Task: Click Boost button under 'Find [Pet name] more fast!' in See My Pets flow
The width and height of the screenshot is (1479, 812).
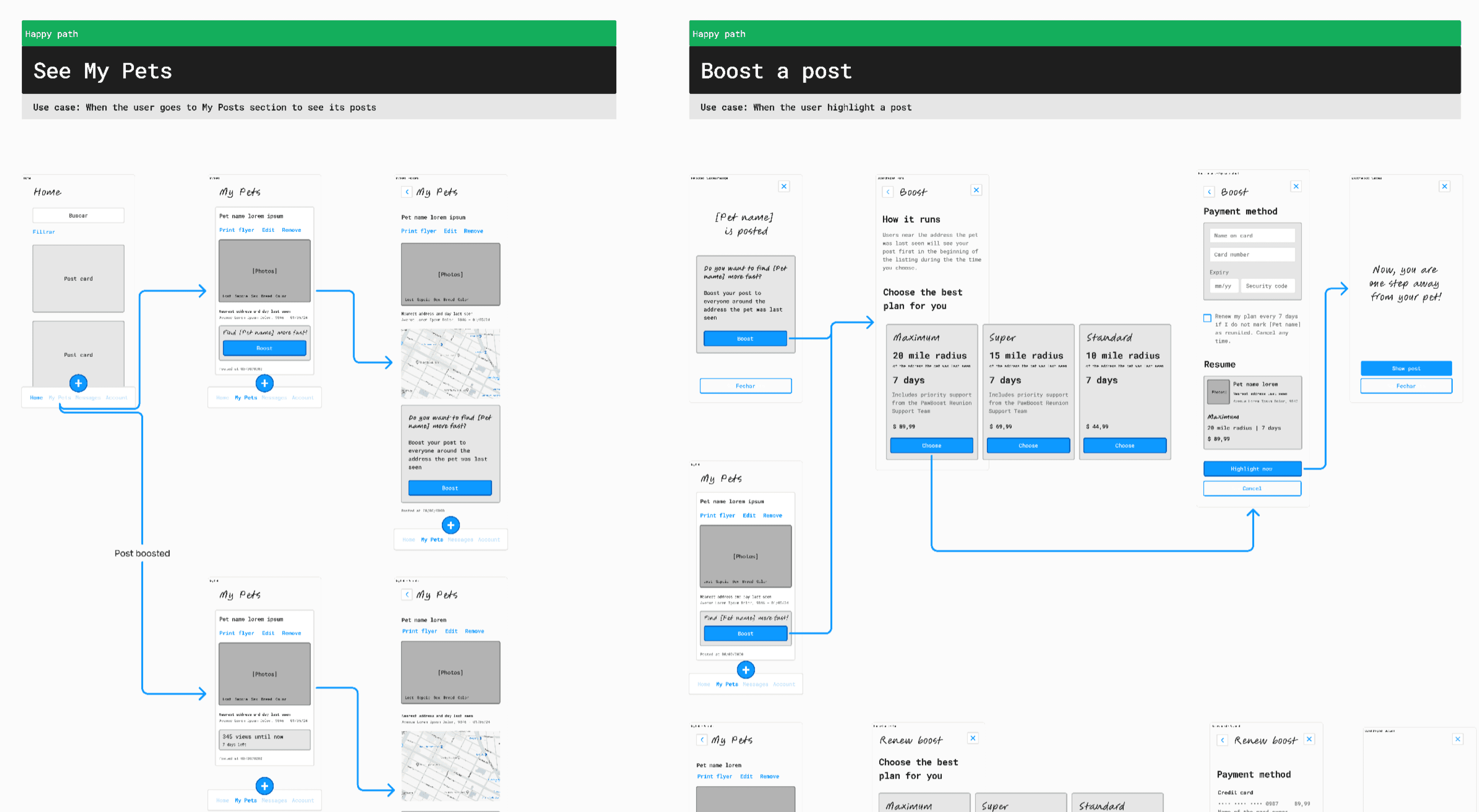Action: coord(264,348)
